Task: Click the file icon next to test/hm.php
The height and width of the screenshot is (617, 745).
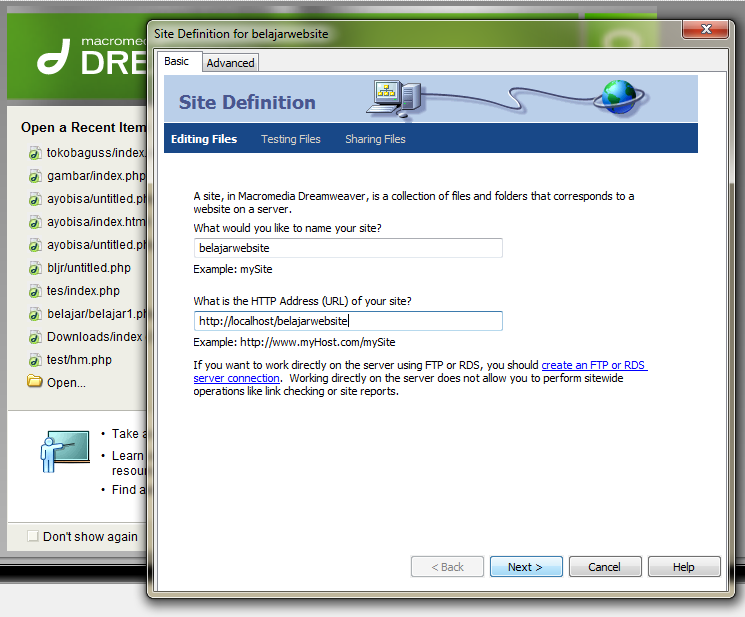Action: [x=35, y=361]
